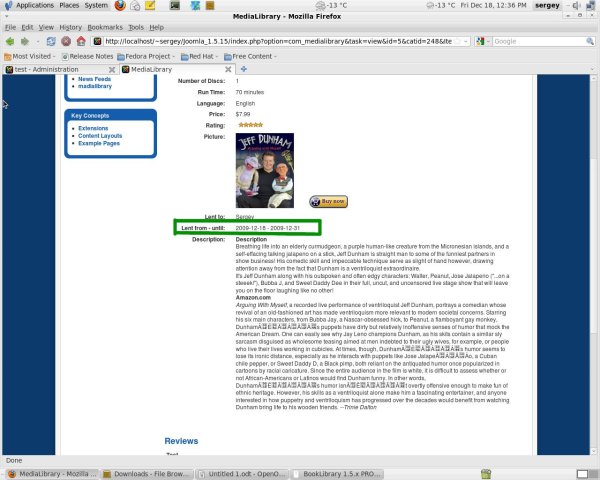The height and width of the screenshot is (480, 600).
Task: Launch Firefox from the top panel icon
Action: pyautogui.click(x=120, y=5)
